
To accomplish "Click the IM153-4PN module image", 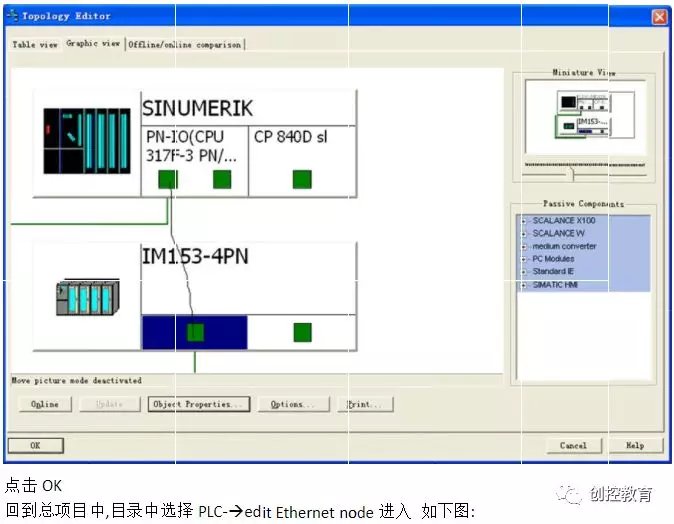I will (87, 298).
